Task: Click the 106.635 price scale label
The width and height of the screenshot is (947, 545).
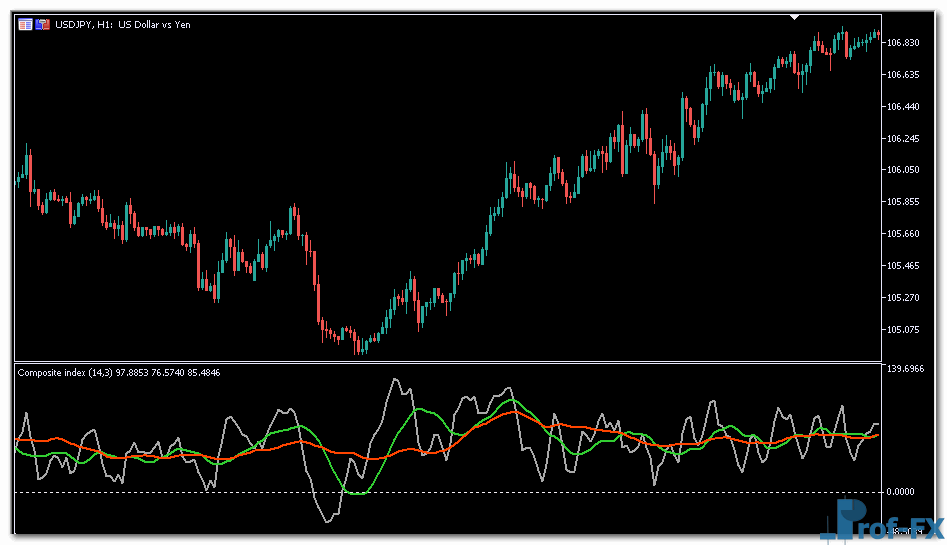Action: [x=903, y=74]
